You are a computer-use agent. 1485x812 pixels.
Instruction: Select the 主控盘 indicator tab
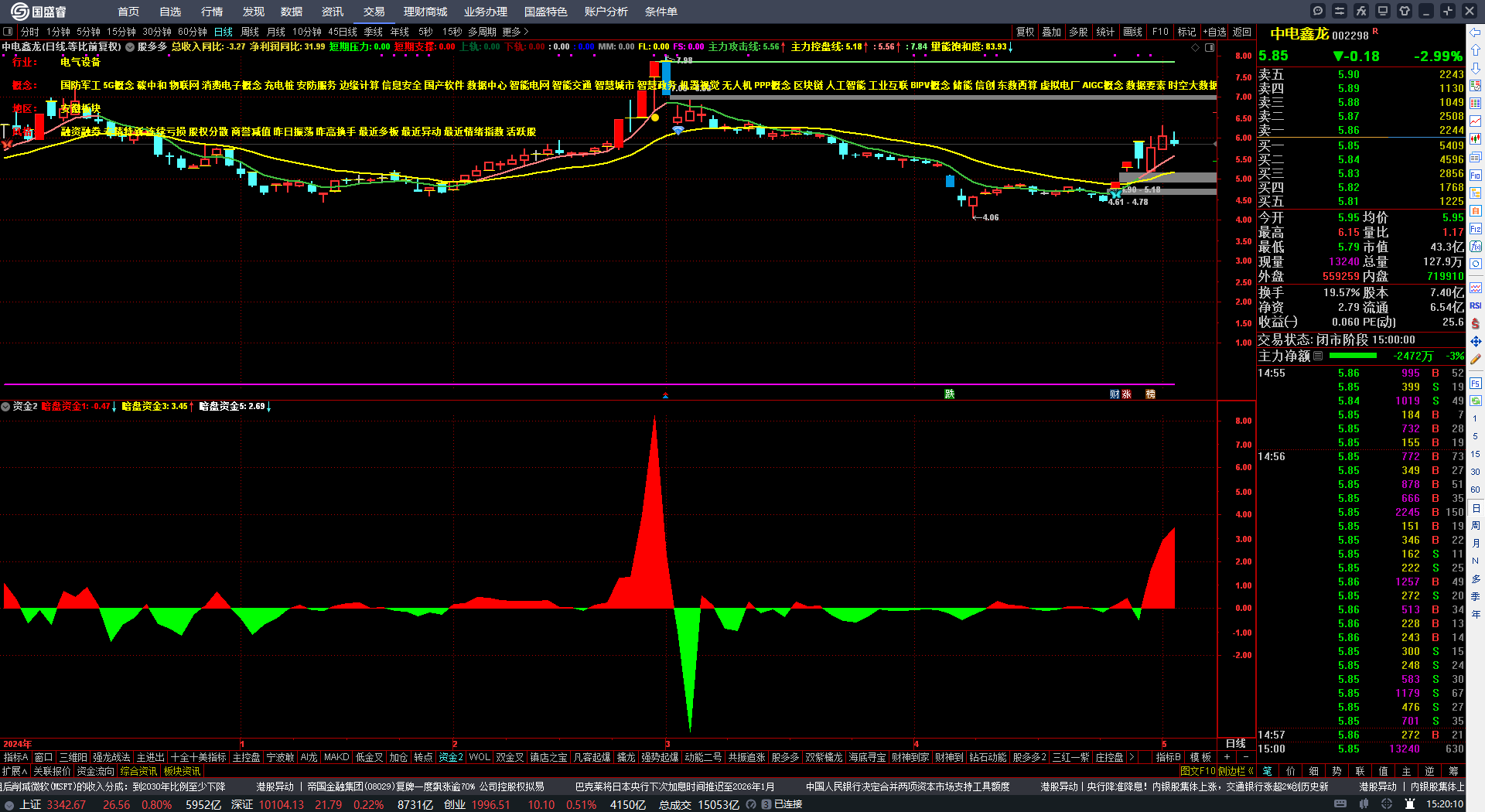(x=246, y=757)
